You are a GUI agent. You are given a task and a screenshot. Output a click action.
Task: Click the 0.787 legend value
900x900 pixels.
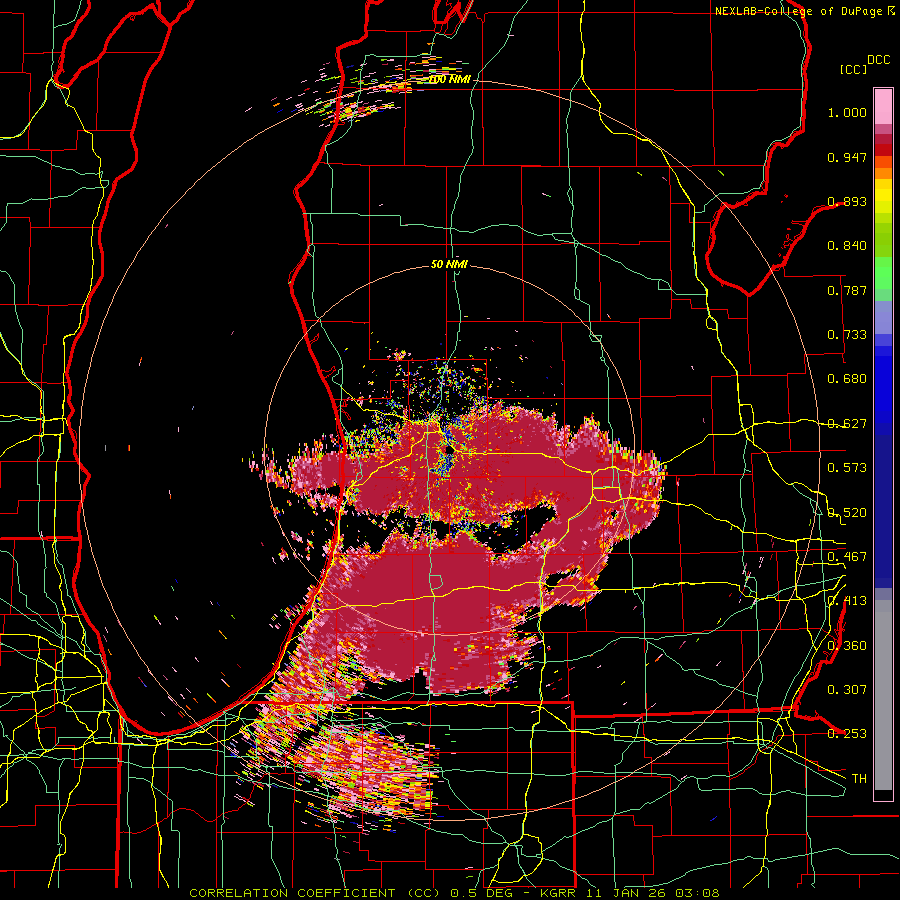[847, 290]
